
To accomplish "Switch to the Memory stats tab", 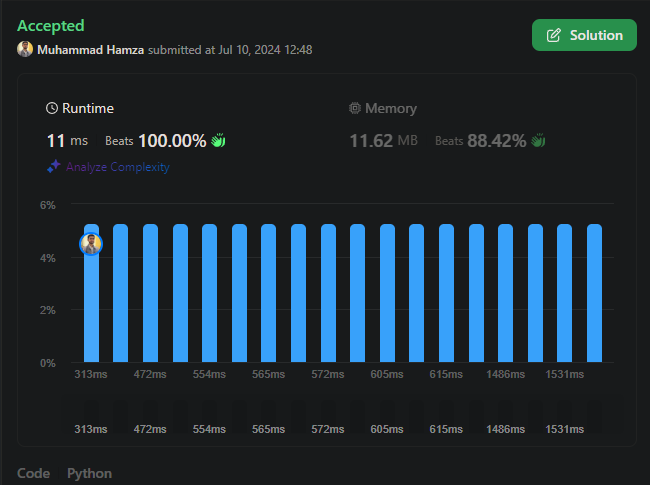I will click(383, 108).
